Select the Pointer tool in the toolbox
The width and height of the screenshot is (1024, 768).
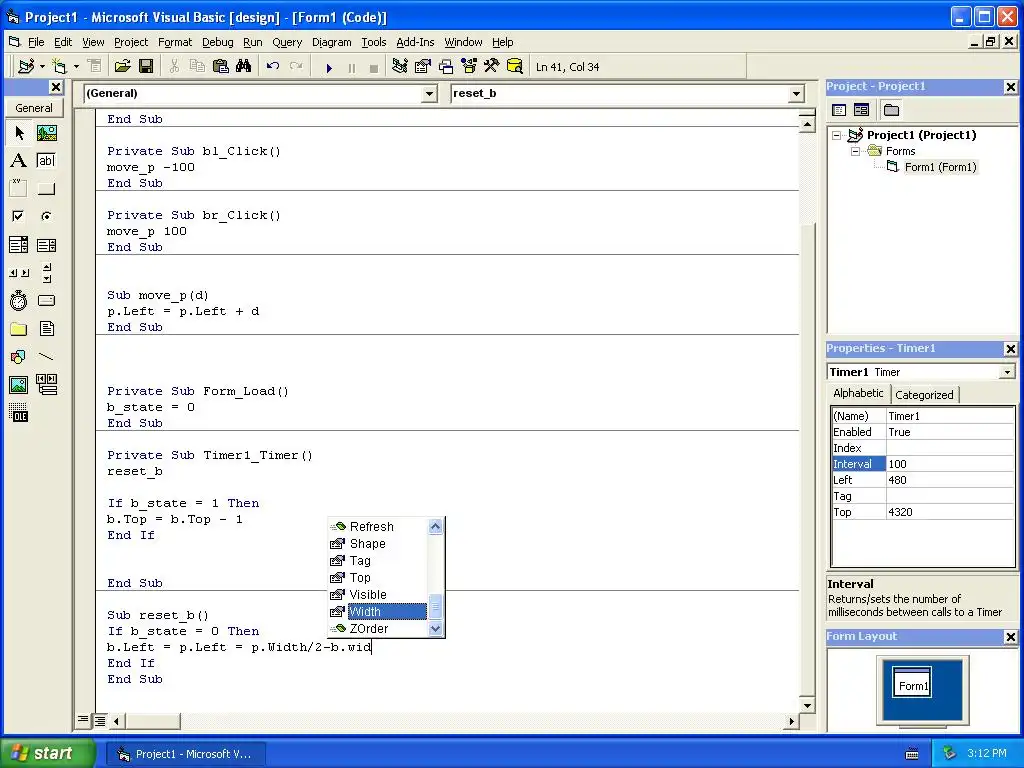(x=19, y=133)
